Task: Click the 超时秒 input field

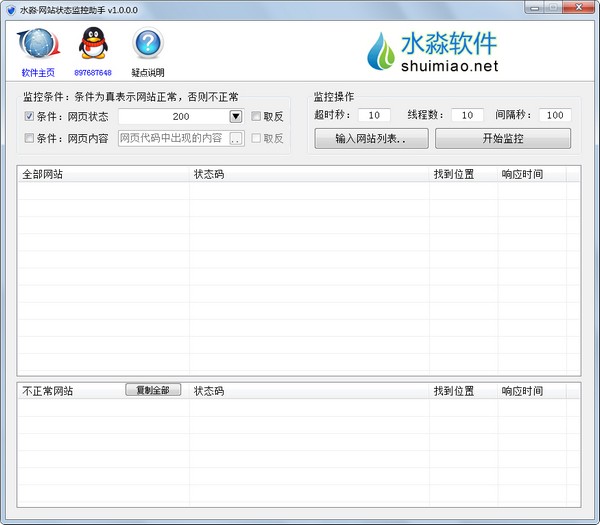Action: pyautogui.click(x=373, y=115)
